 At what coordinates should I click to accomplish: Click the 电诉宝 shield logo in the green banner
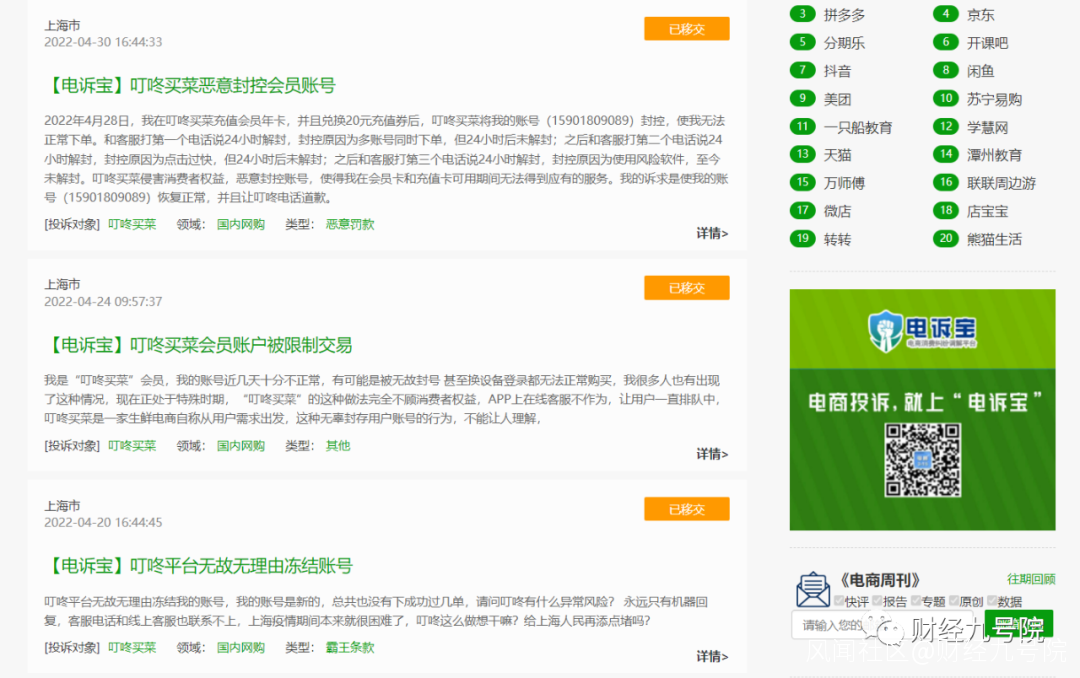pos(885,331)
